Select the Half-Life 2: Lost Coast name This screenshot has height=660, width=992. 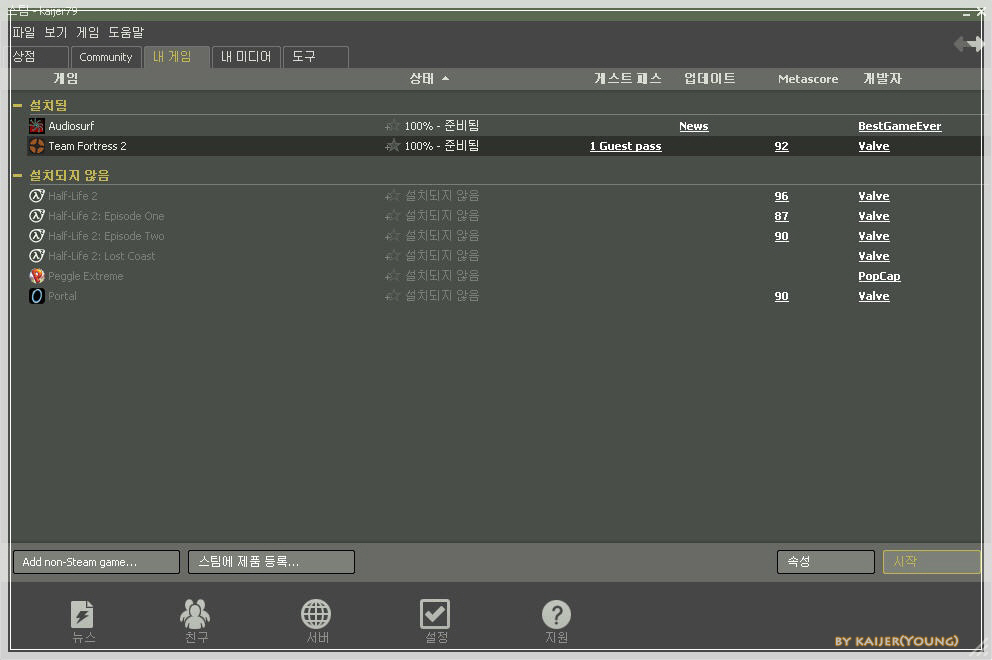coord(101,256)
